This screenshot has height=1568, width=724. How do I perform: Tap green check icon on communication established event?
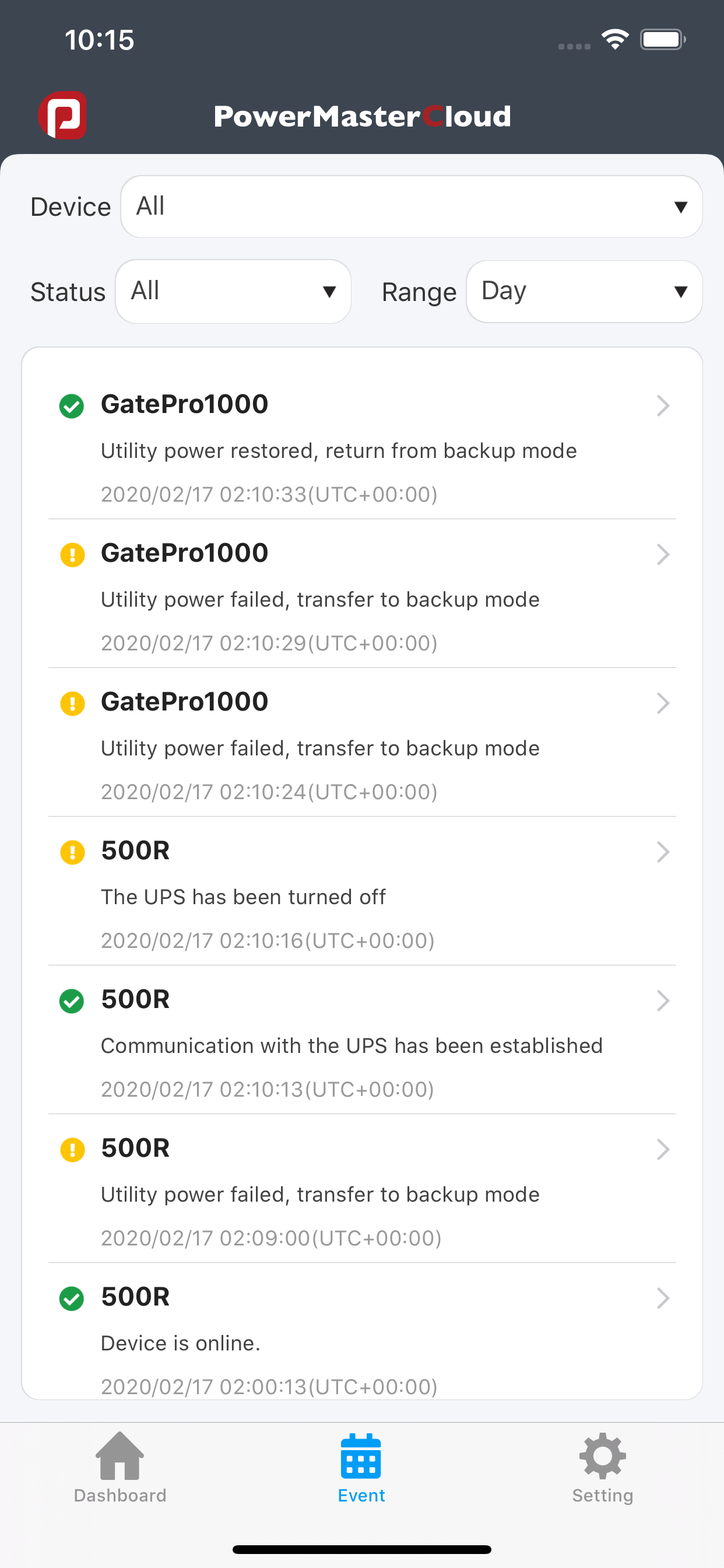tap(72, 1000)
